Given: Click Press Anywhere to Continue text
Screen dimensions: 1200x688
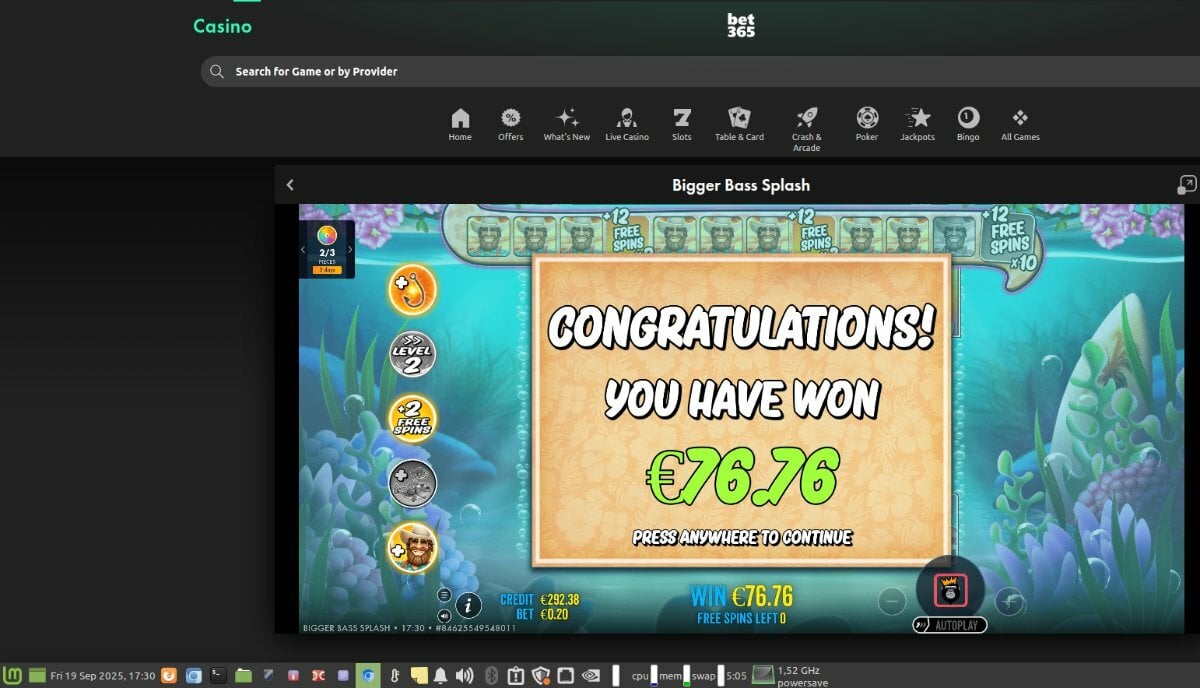Looking at the screenshot, I should tap(742, 538).
